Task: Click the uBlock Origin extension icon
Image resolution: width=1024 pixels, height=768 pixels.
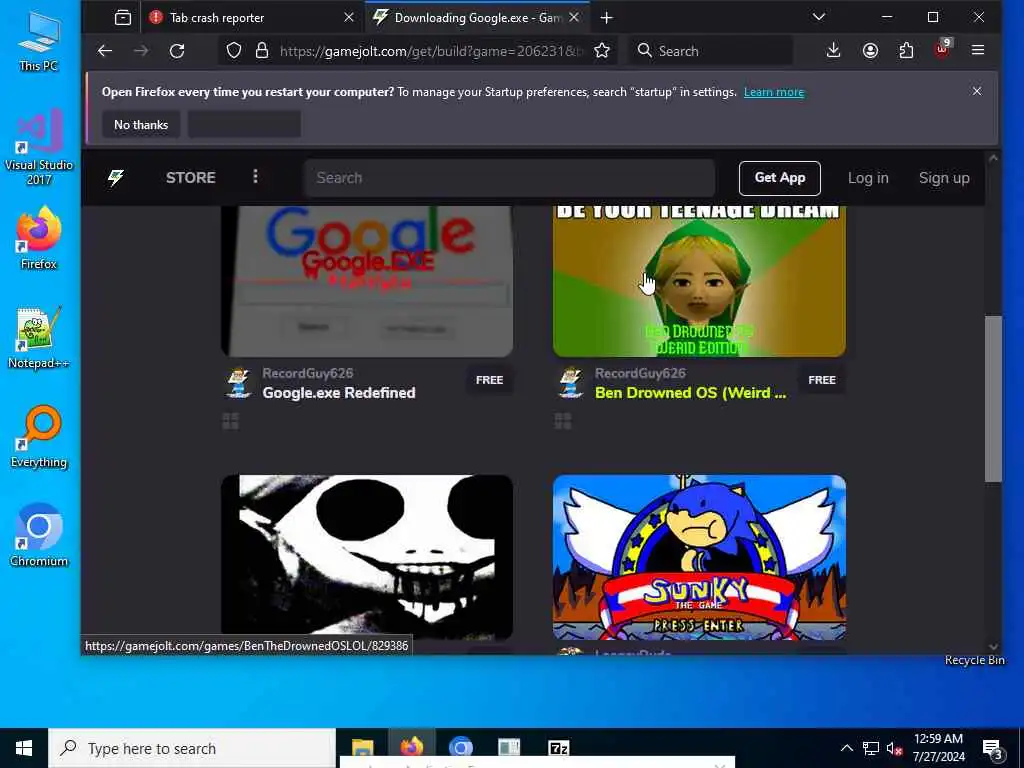Action: [942, 50]
